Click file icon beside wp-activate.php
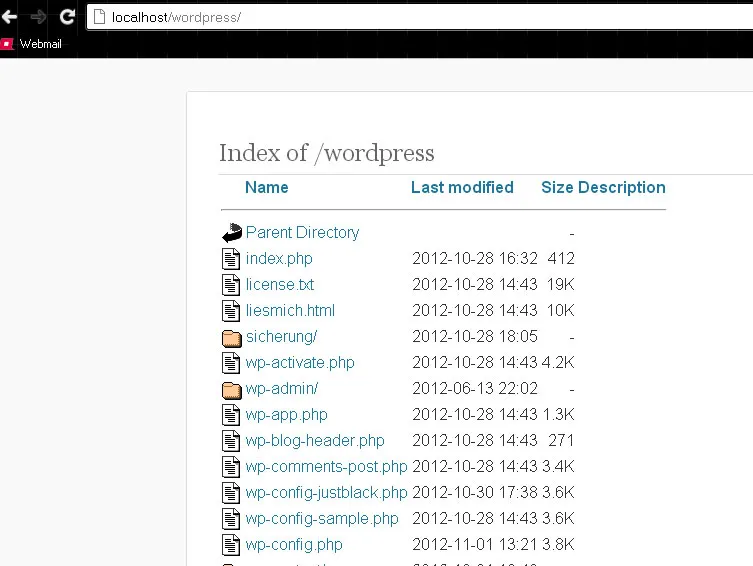 pyautogui.click(x=231, y=362)
